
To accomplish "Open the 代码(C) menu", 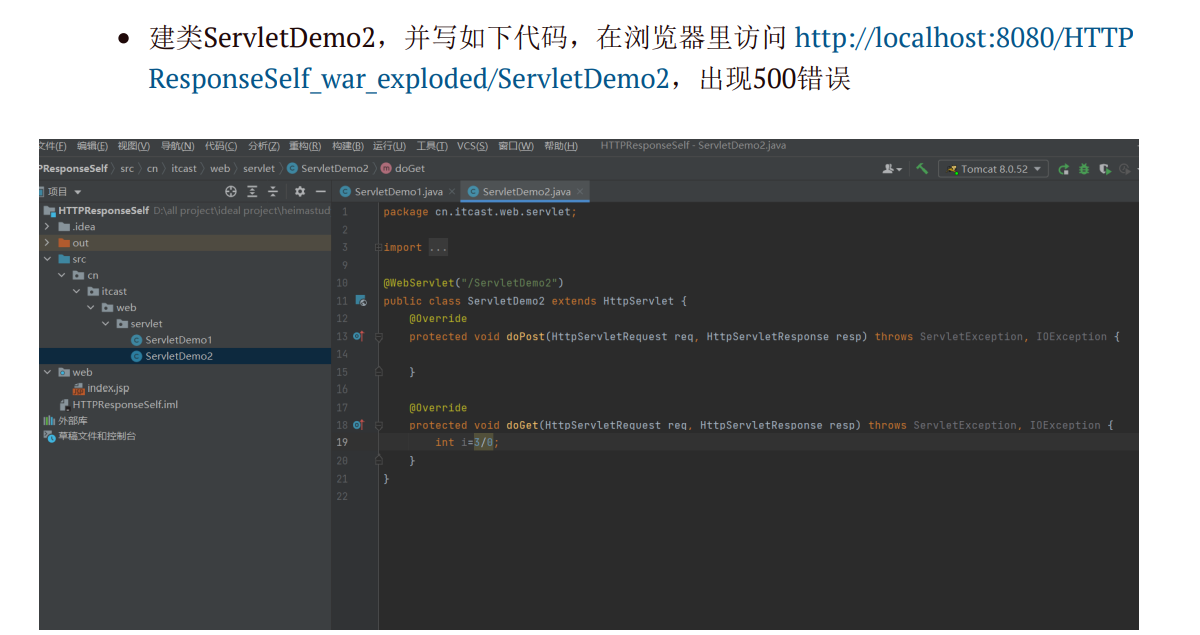I will (221, 146).
